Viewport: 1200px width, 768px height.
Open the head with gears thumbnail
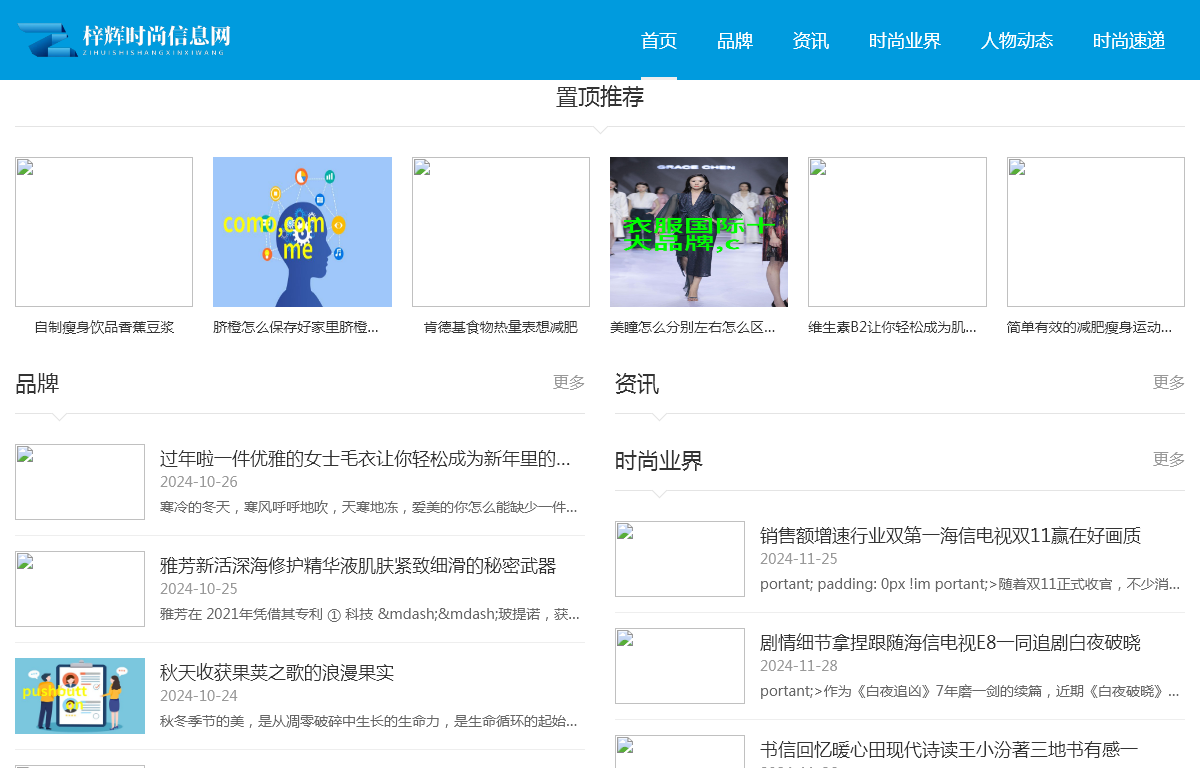302,232
